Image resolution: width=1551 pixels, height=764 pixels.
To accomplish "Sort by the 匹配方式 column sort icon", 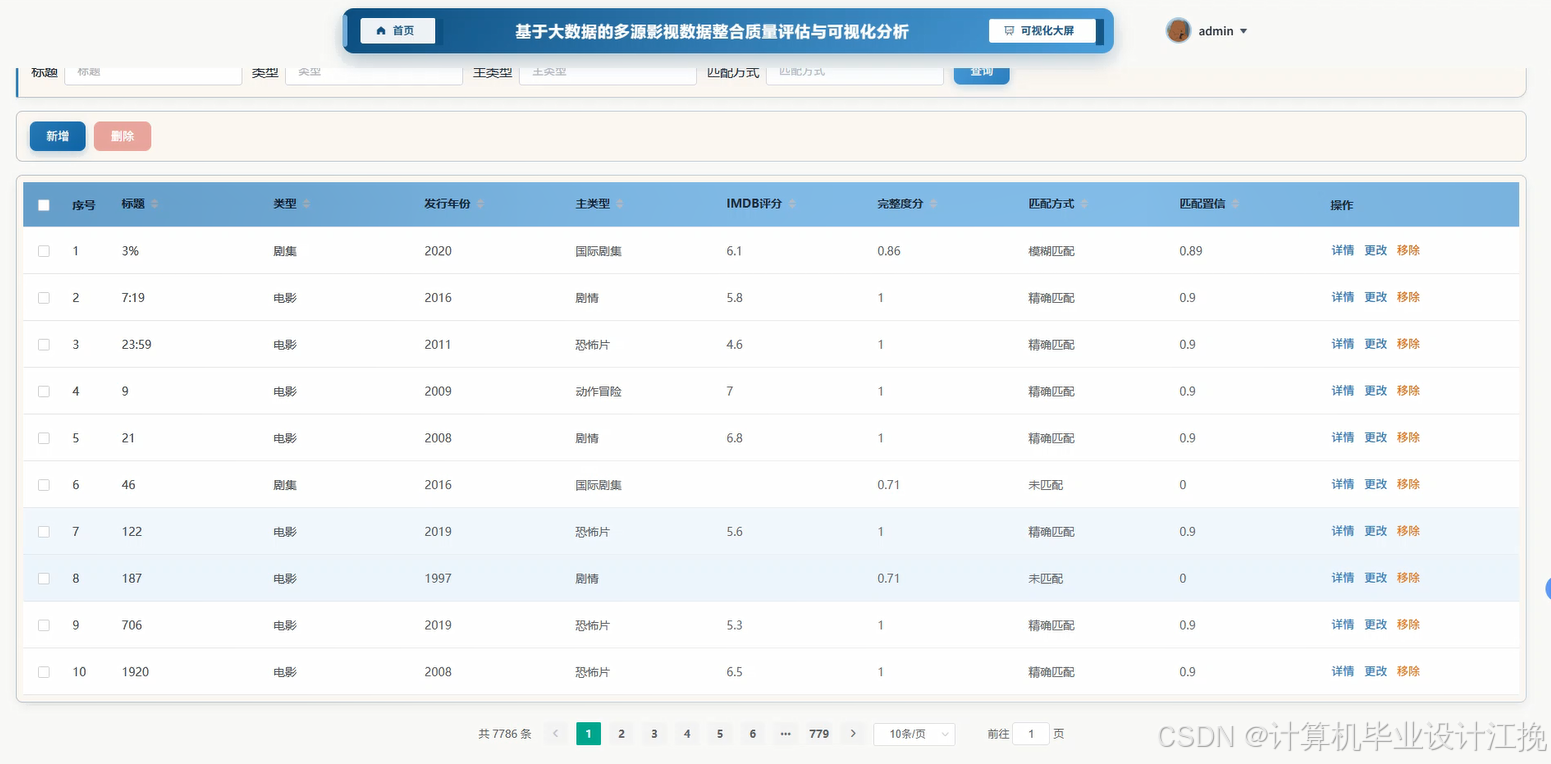I will click(x=1084, y=204).
